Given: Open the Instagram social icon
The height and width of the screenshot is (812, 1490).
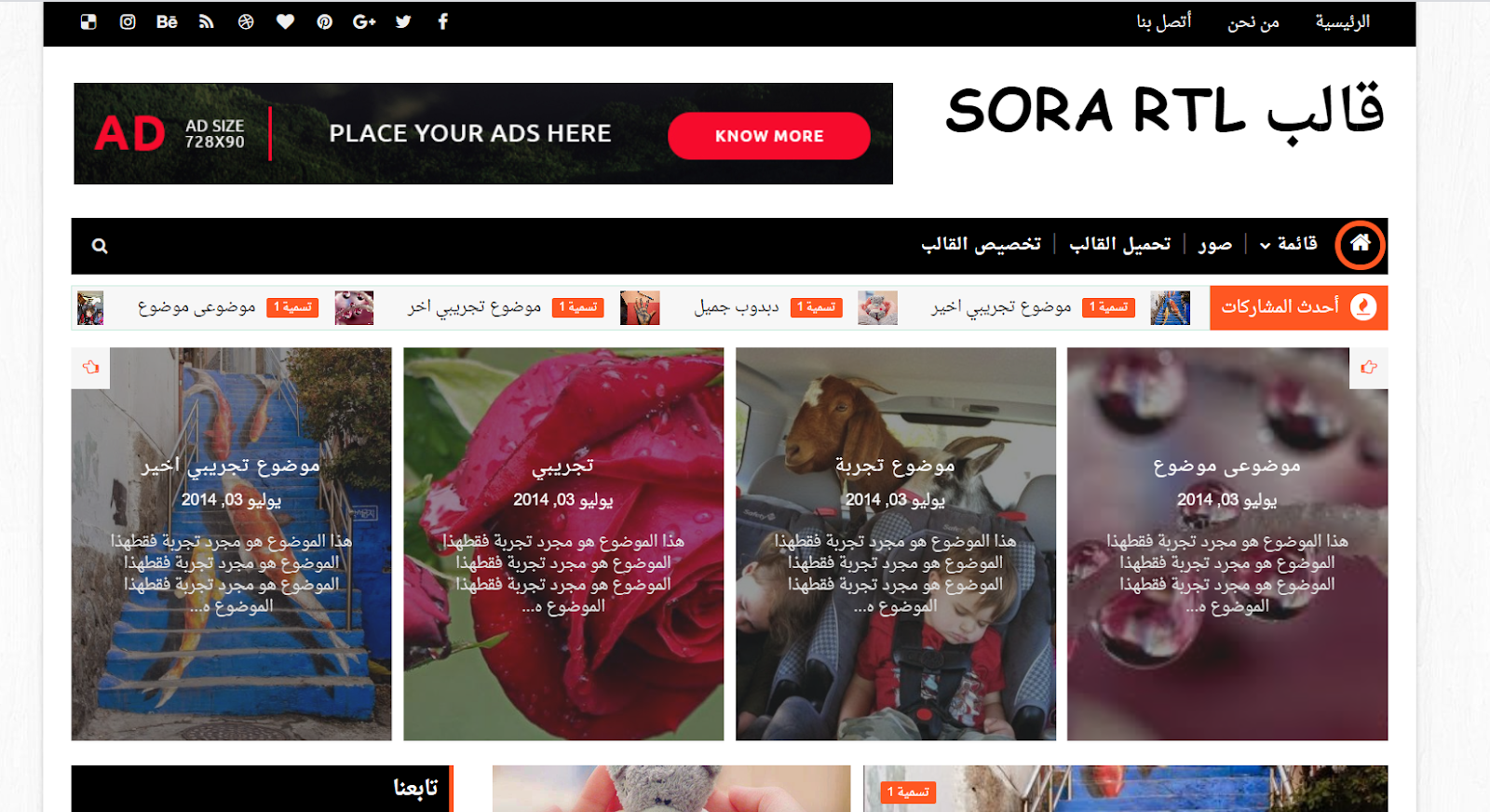Looking at the screenshot, I should click(128, 21).
